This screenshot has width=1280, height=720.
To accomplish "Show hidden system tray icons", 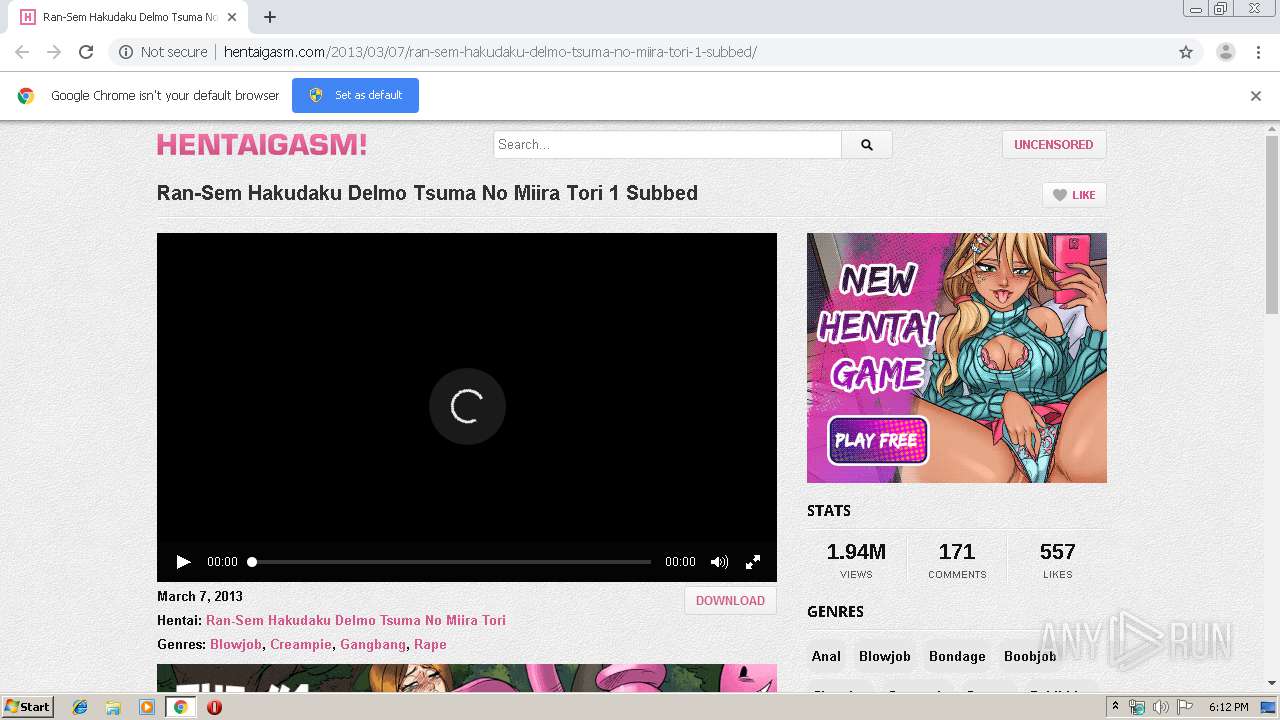I will [1115, 707].
